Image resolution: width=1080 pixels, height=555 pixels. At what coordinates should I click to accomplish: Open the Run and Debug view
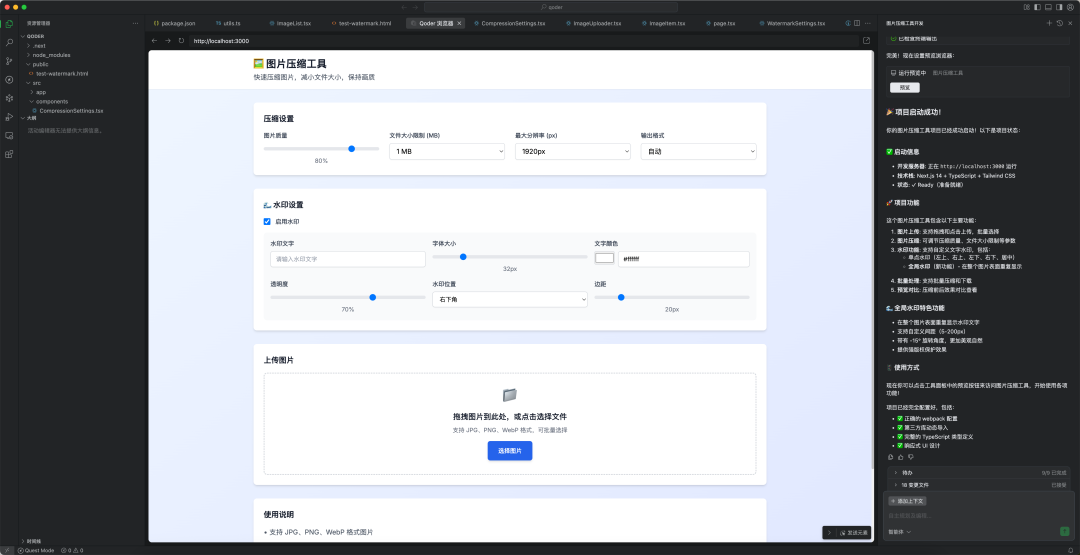pyautogui.click(x=9, y=116)
